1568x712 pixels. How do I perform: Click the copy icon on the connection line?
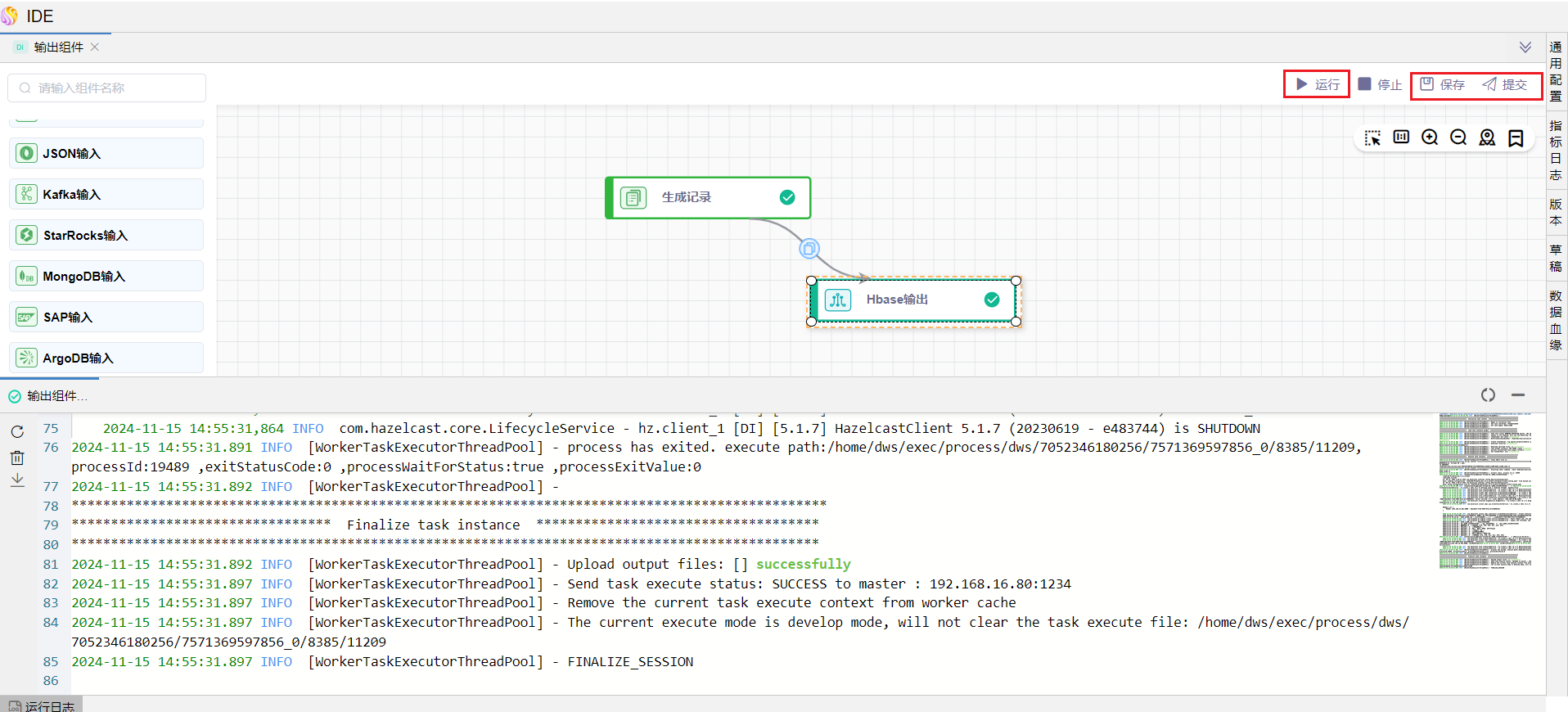(809, 249)
